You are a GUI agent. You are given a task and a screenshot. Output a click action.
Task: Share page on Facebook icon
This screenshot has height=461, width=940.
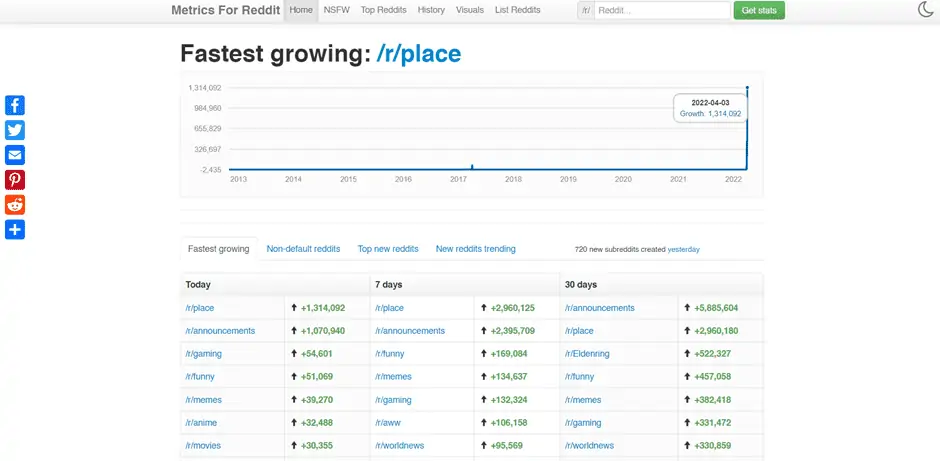[x=15, y=105]
